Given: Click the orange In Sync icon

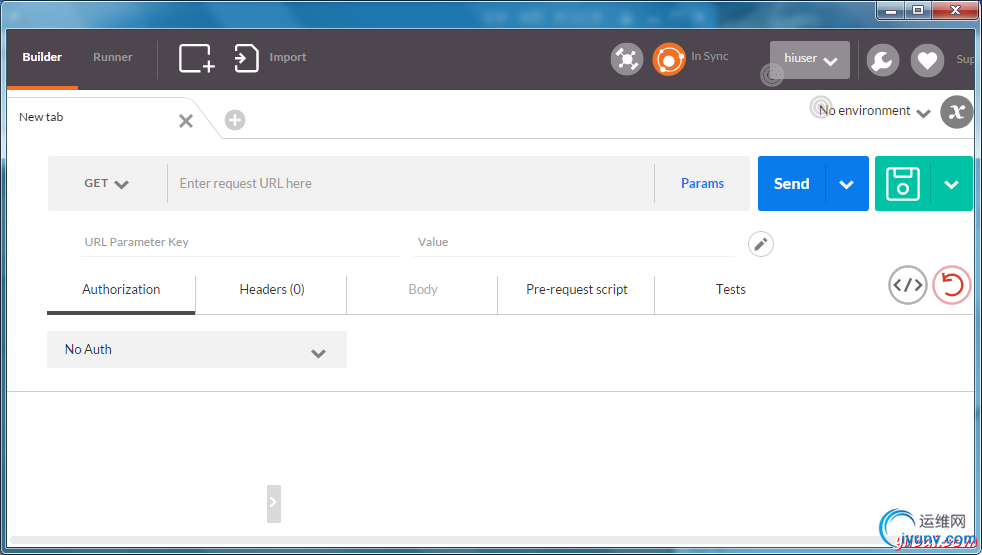Looking at the screenshot, I should (x=669, y=60).
